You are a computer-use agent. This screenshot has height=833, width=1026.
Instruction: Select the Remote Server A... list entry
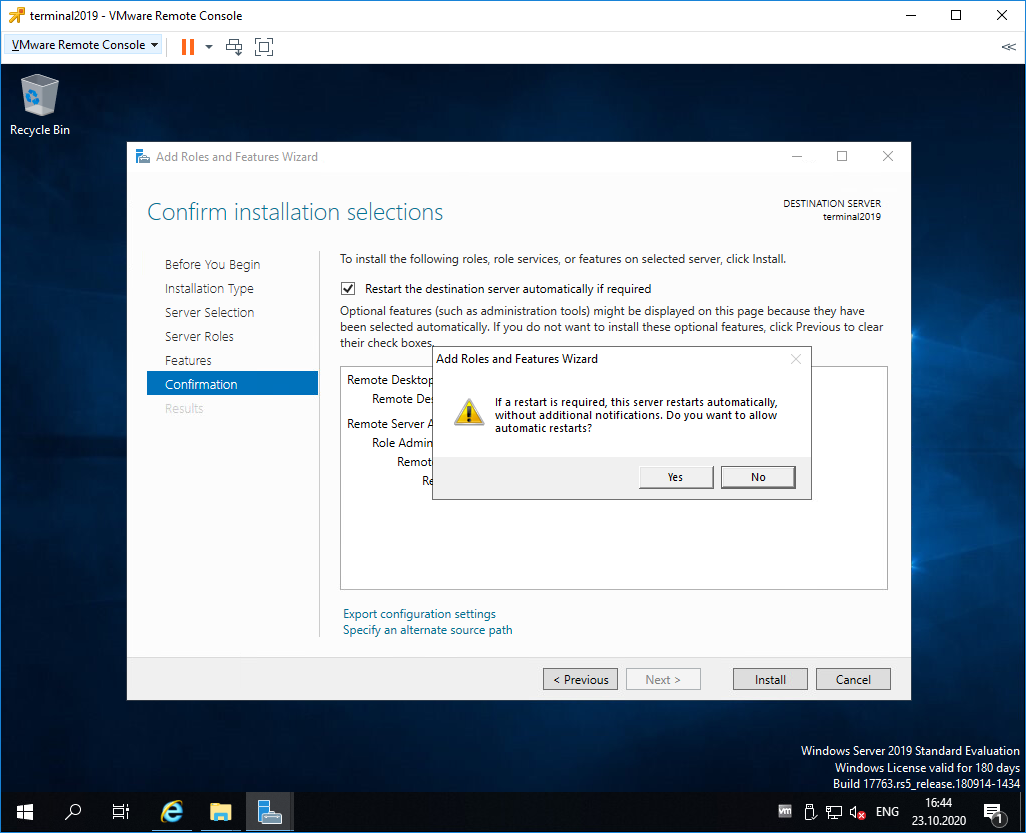[x=389, y=423]
